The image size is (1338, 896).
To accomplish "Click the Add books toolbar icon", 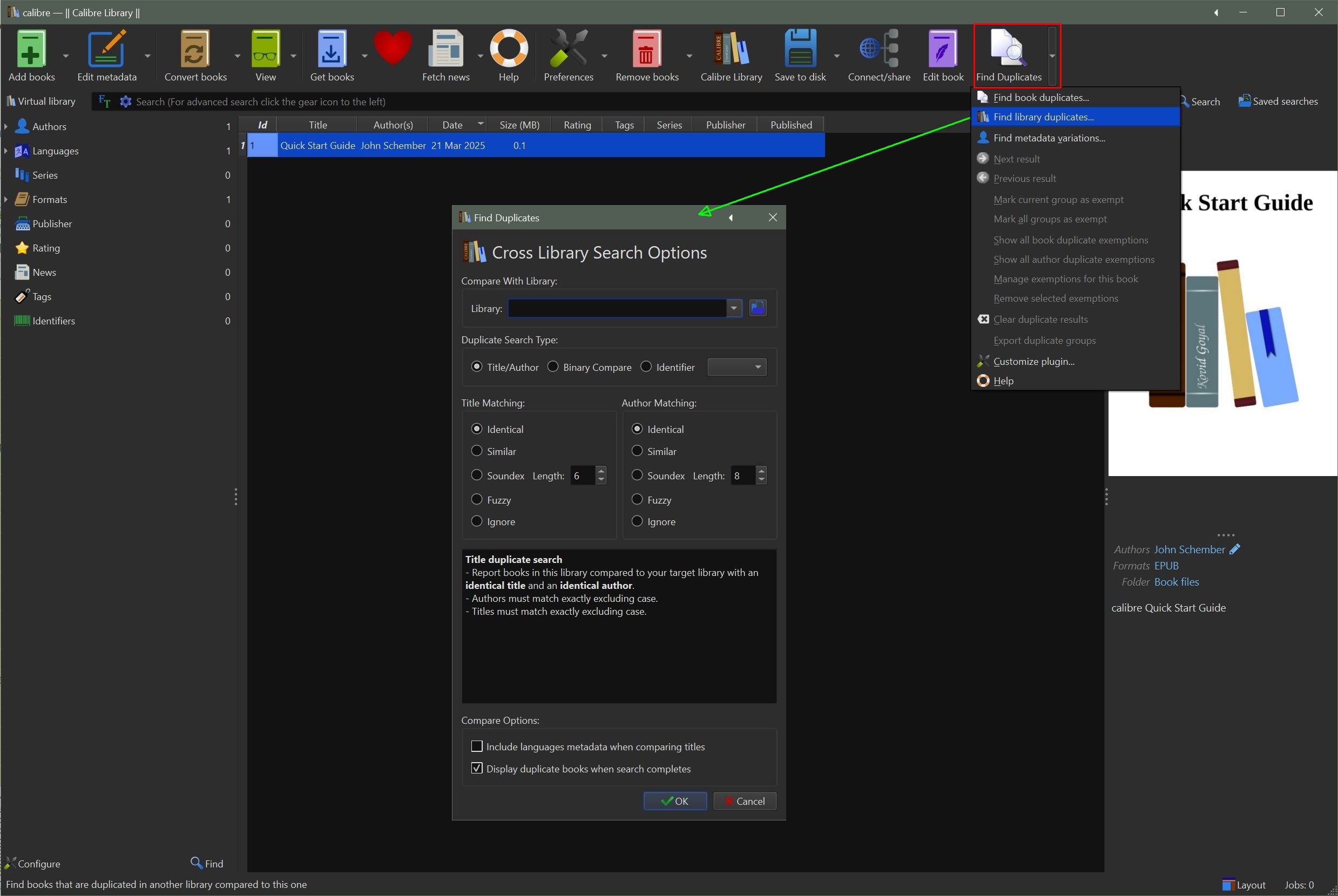I will [x=31, y=56].
